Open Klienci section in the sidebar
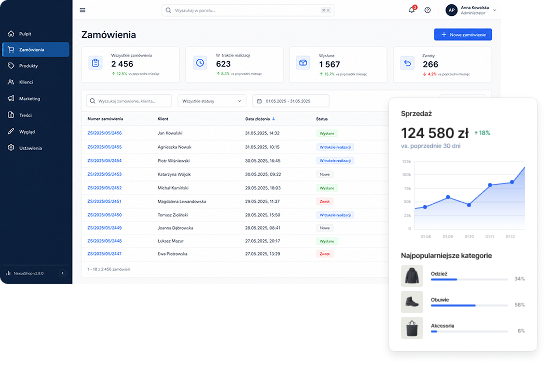 pyautogui.click(x=35, y=82)
